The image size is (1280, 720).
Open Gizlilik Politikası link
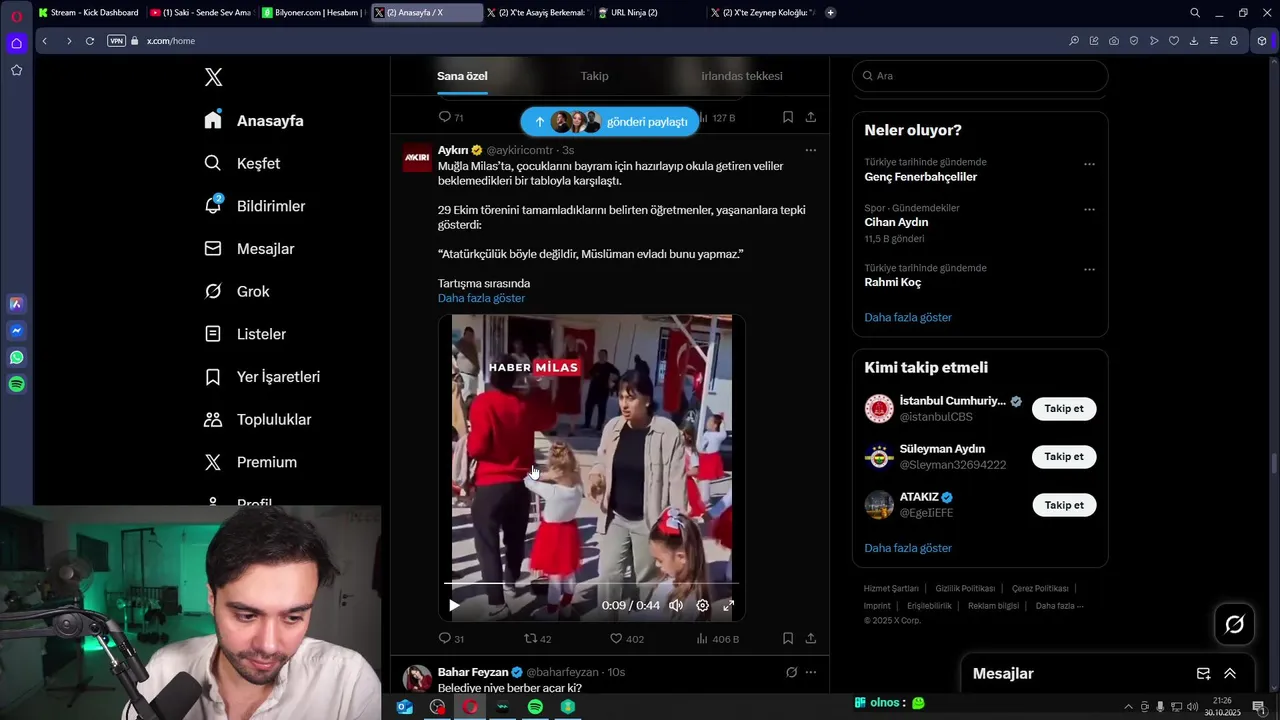click(965, 589)
